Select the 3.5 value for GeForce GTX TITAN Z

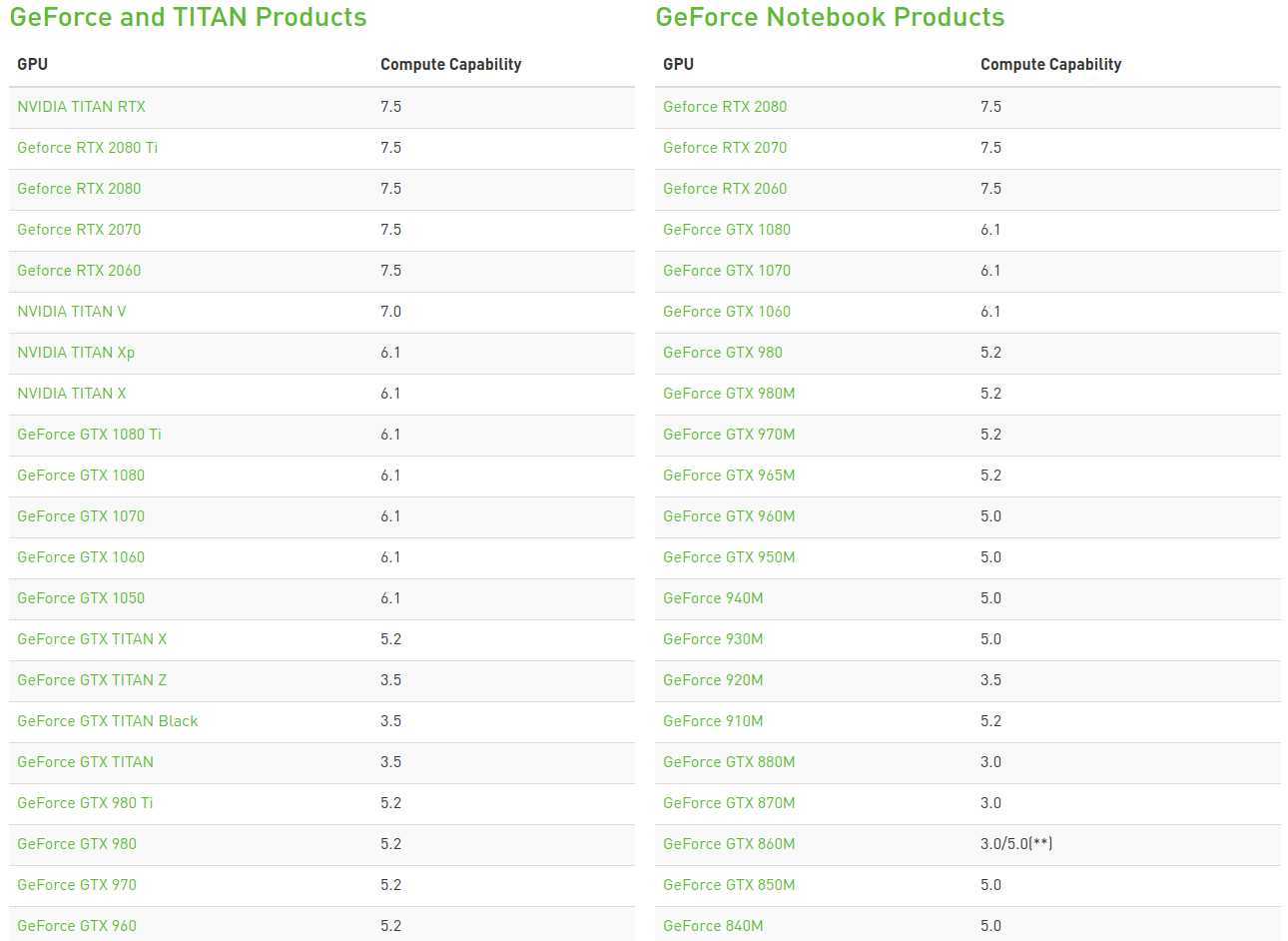[390, 680]
